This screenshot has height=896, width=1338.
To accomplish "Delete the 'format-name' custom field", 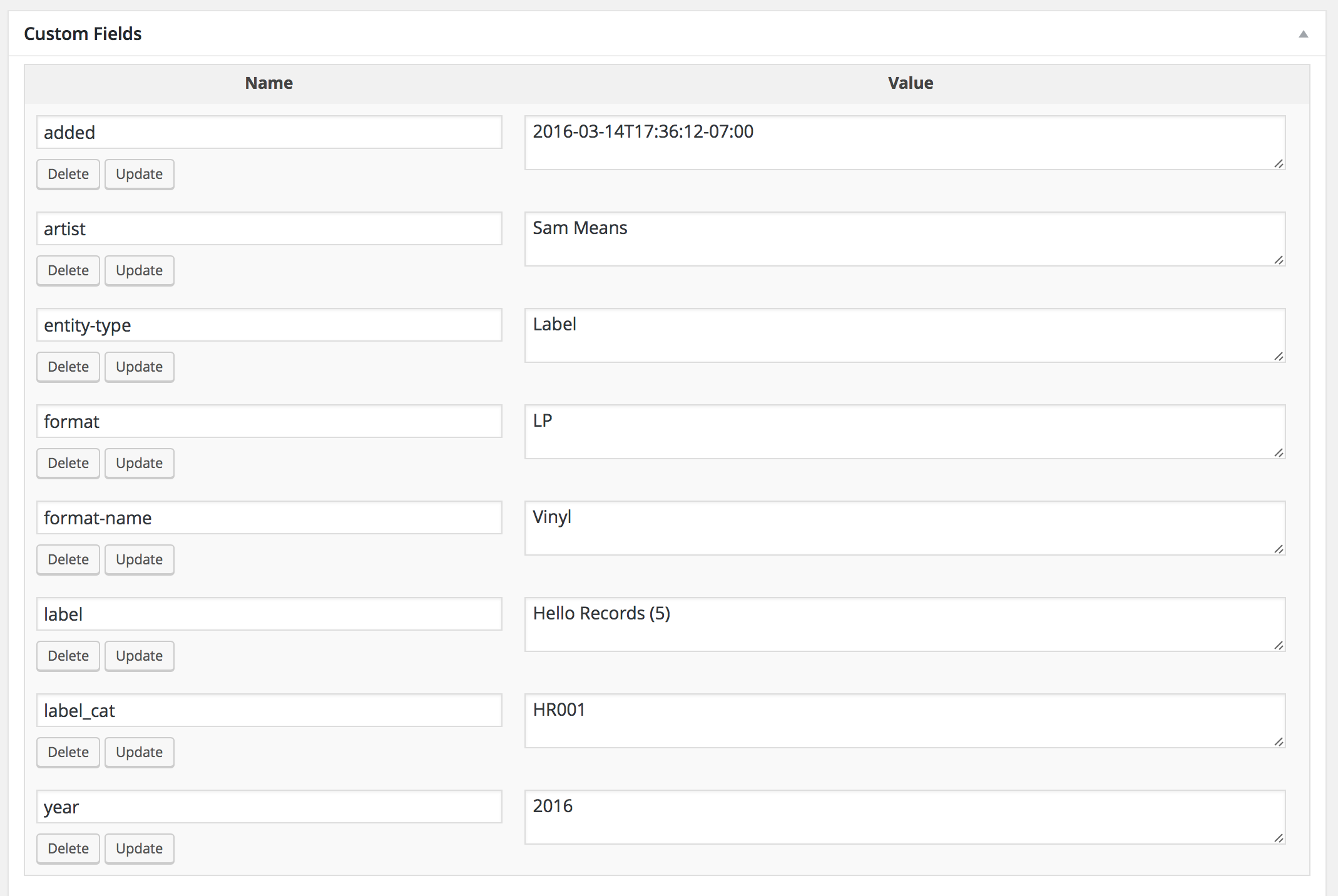I will click(68, 559).
